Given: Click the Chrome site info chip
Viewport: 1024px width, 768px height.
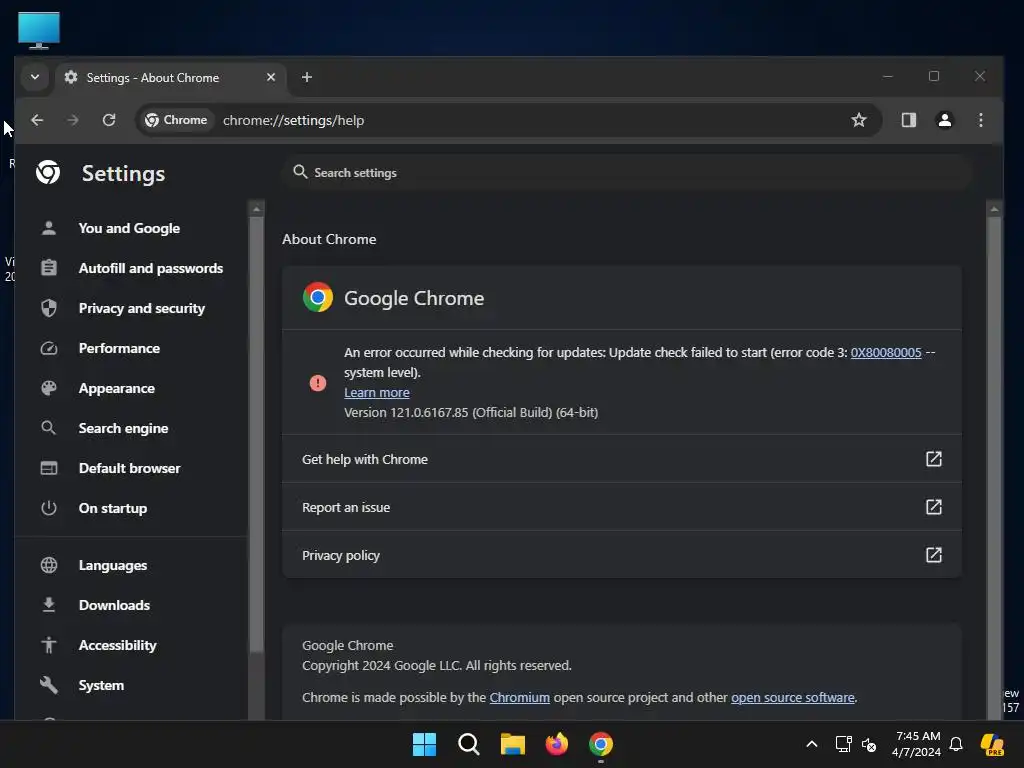Looking at the screenshot, I should click(x=176, y=120).
